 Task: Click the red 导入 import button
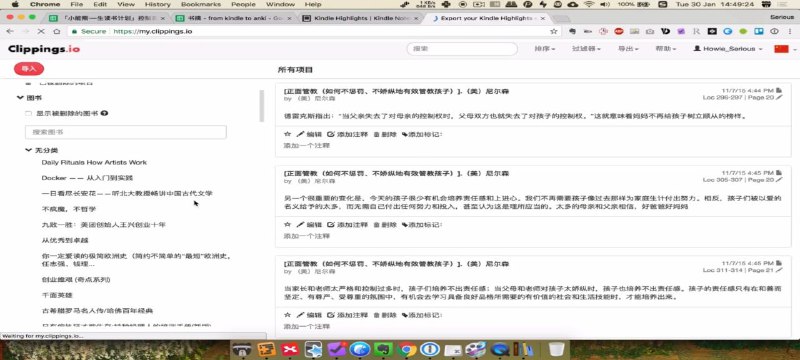(29, 69)
